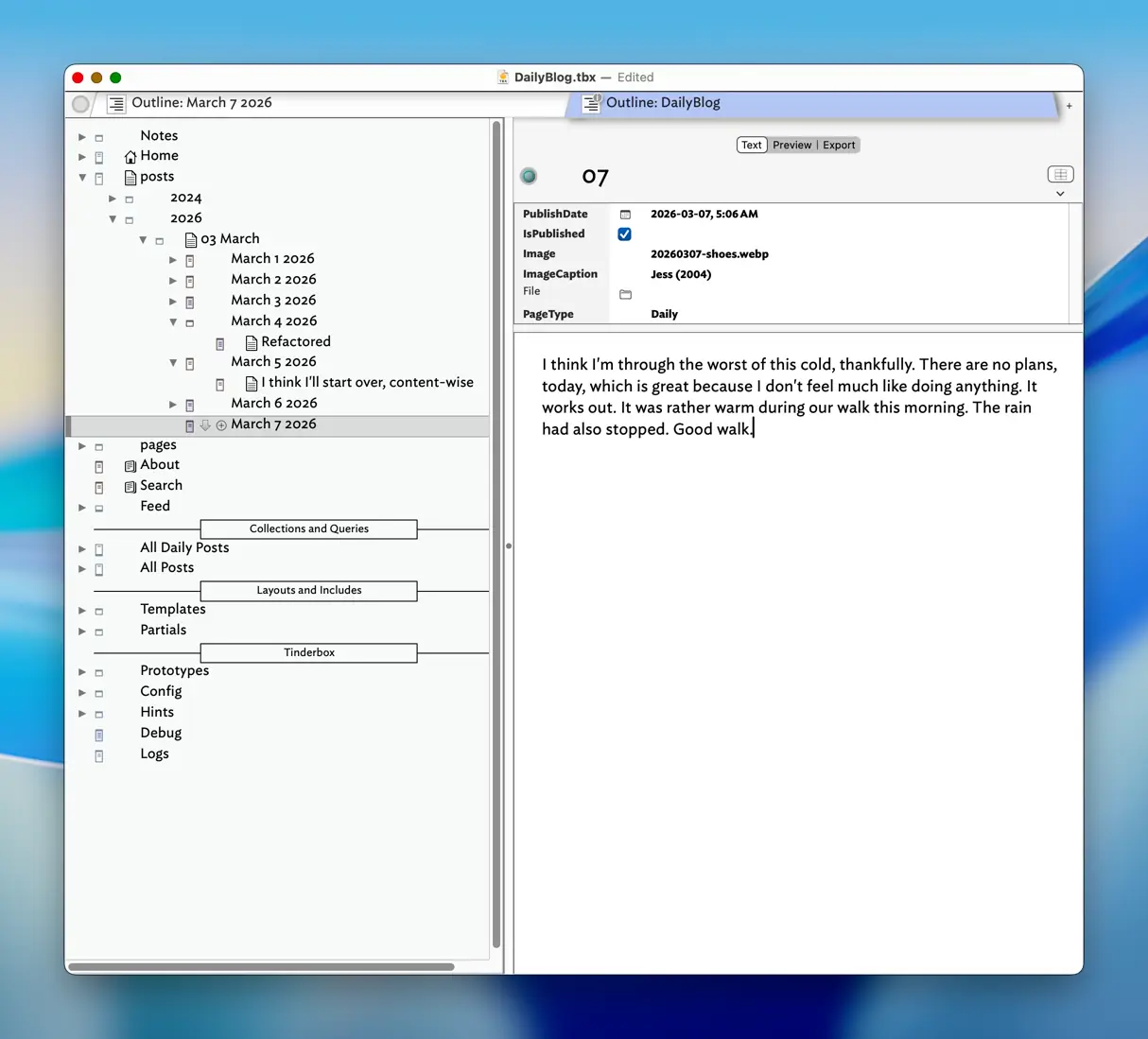Image resolution: width=1148 pixels, height=1039 pixels.
Task: Expand the All Daily Posts item
Action: [x=82, y=549]
